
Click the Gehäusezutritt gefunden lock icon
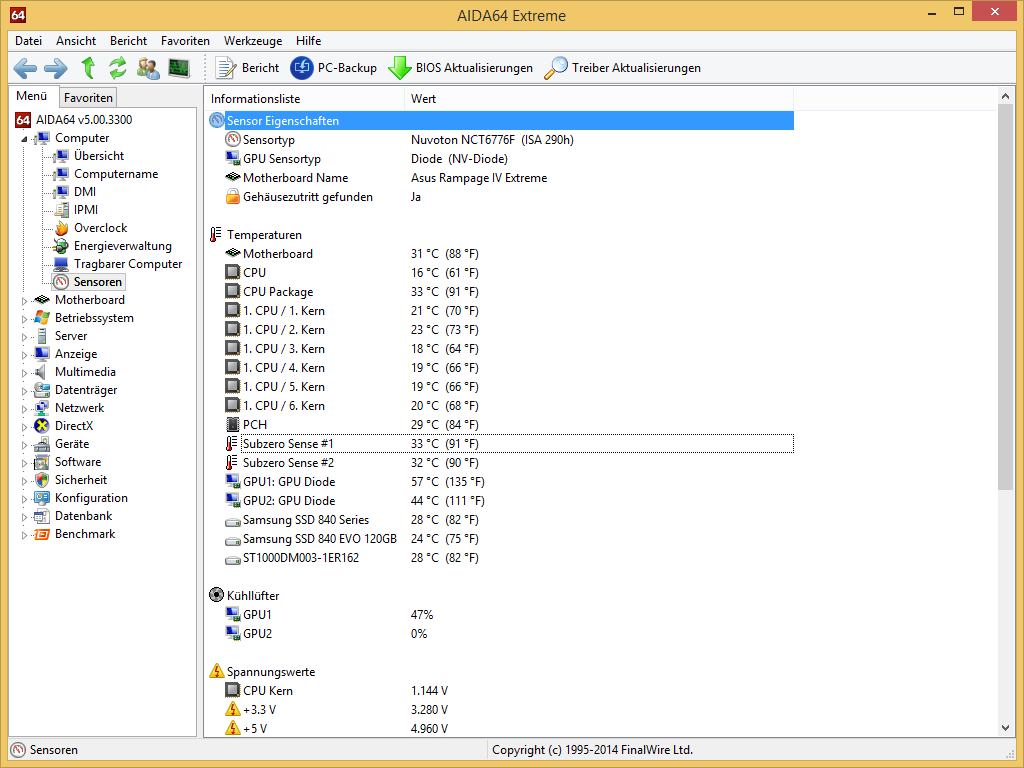coord(232,197)
